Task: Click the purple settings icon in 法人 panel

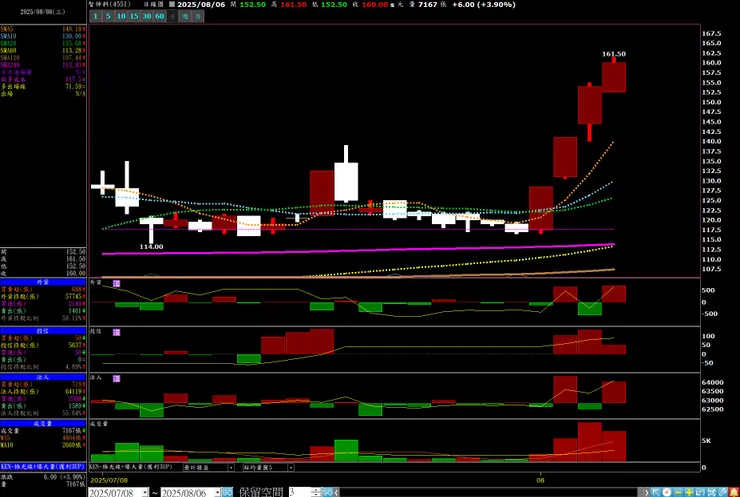Action: click(x=117, y=379)
